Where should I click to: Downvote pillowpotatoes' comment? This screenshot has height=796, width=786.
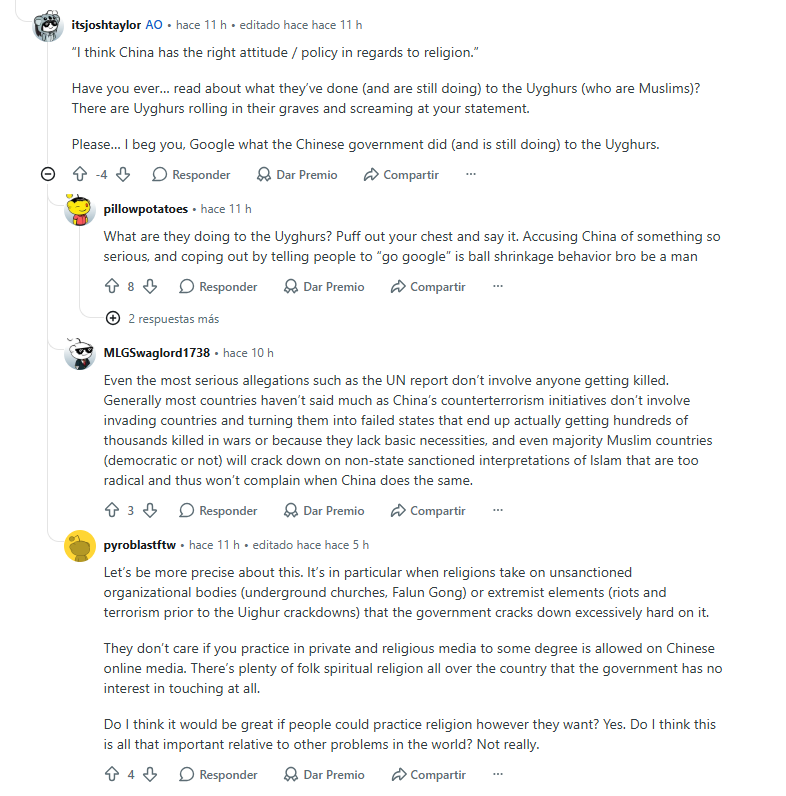point(150,287)
